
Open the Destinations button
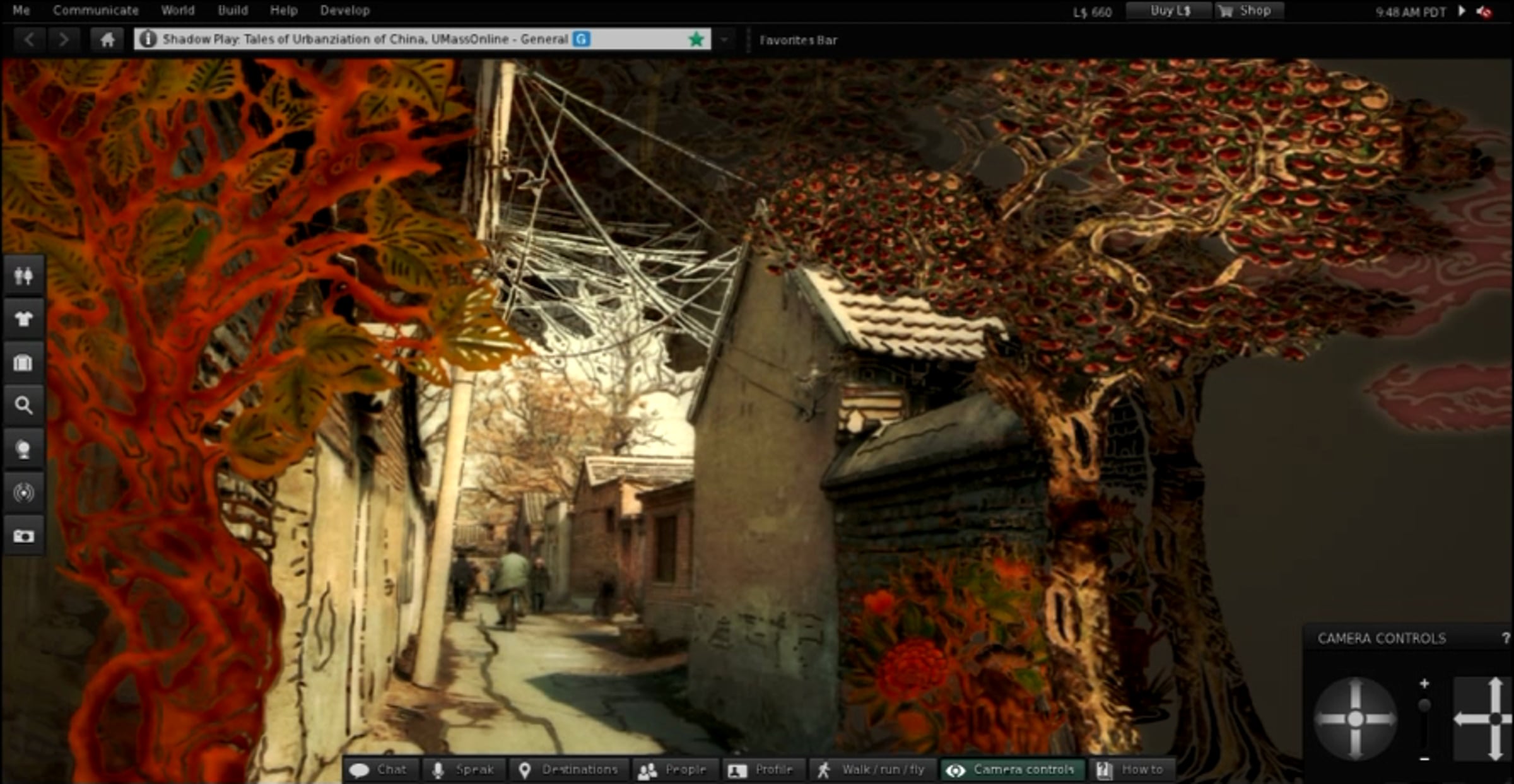click(568, 769)
